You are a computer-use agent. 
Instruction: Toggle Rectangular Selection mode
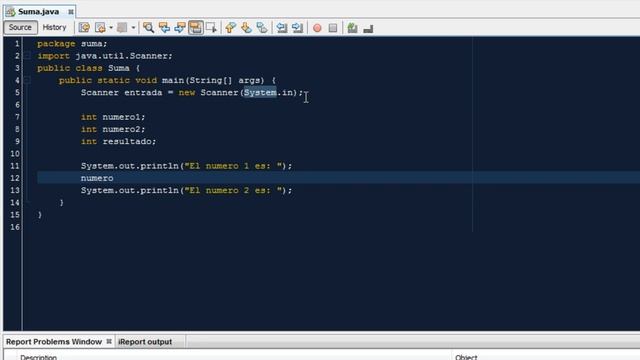(x=211, y=28)
